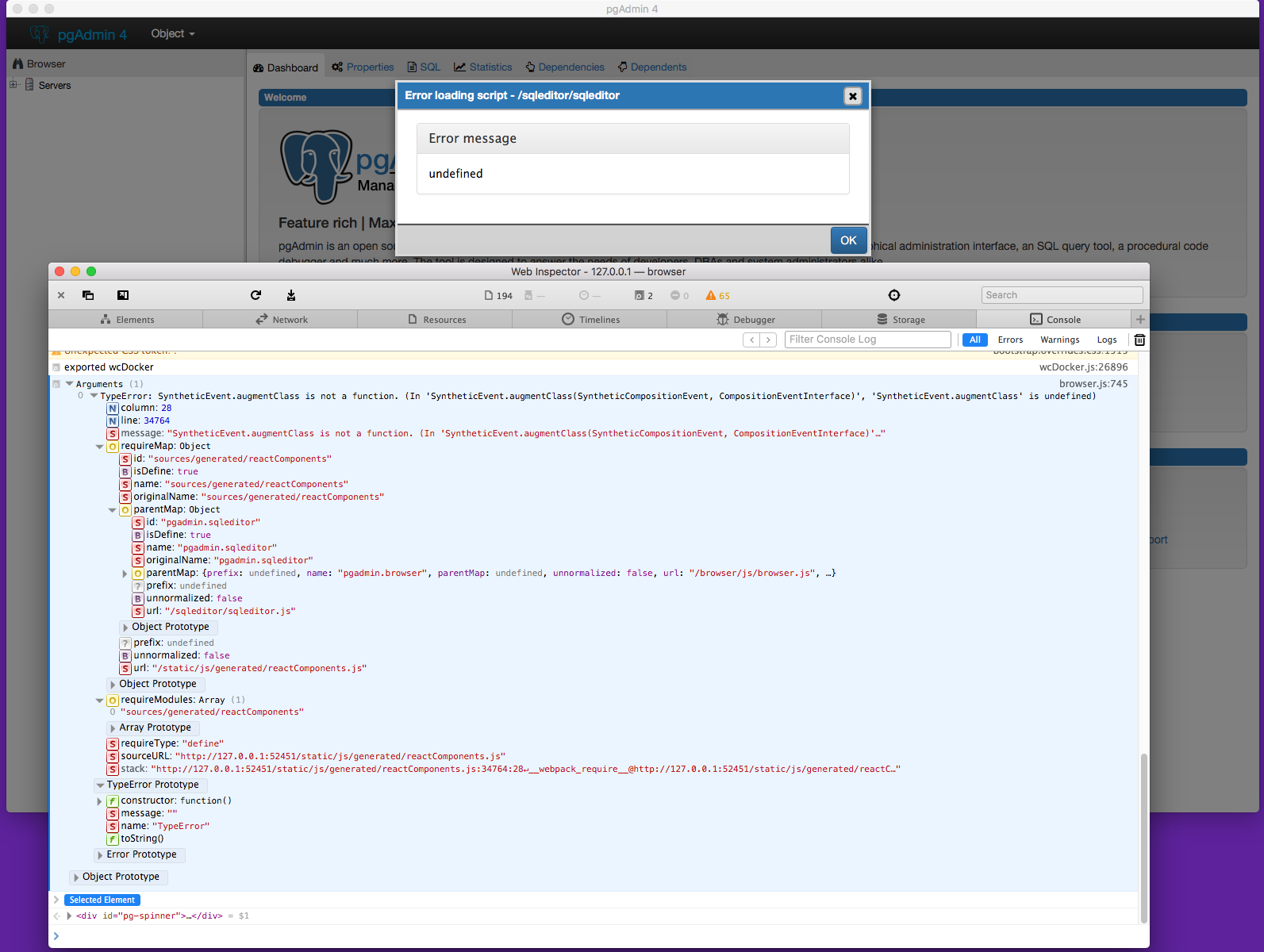
Task: Filter console to show Warnings only
Action: point(1059,340)
